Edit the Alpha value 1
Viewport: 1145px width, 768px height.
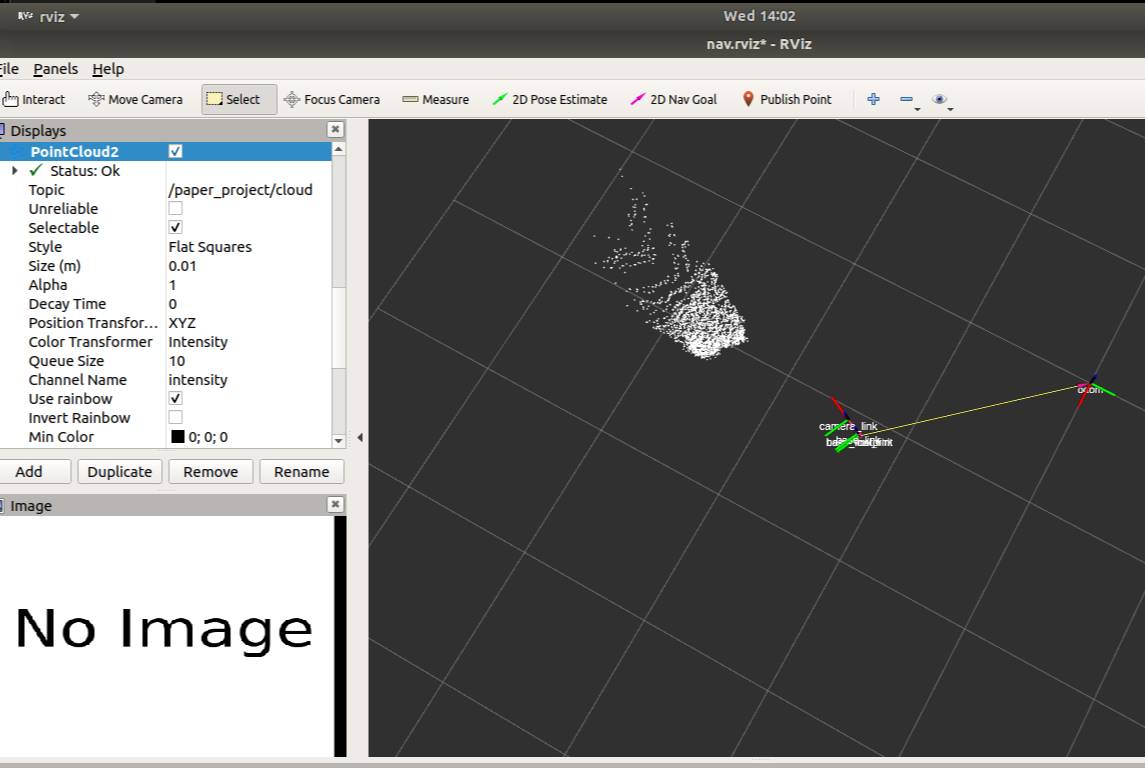pos(248,285)
